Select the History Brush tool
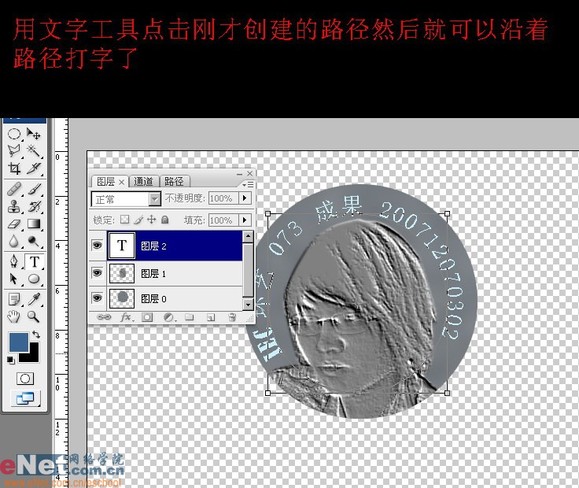The image size is (579, 488). click(34, 207)
